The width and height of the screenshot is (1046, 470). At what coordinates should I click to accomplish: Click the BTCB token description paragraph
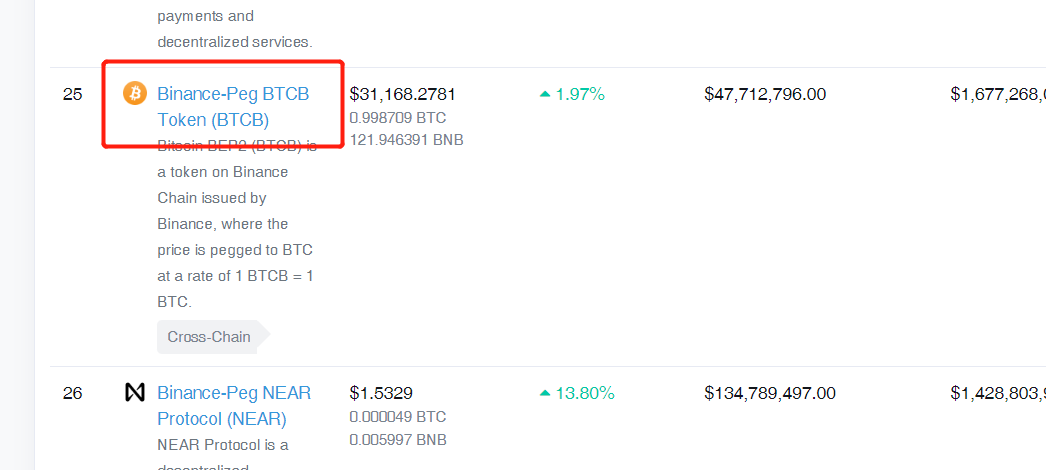236,223
